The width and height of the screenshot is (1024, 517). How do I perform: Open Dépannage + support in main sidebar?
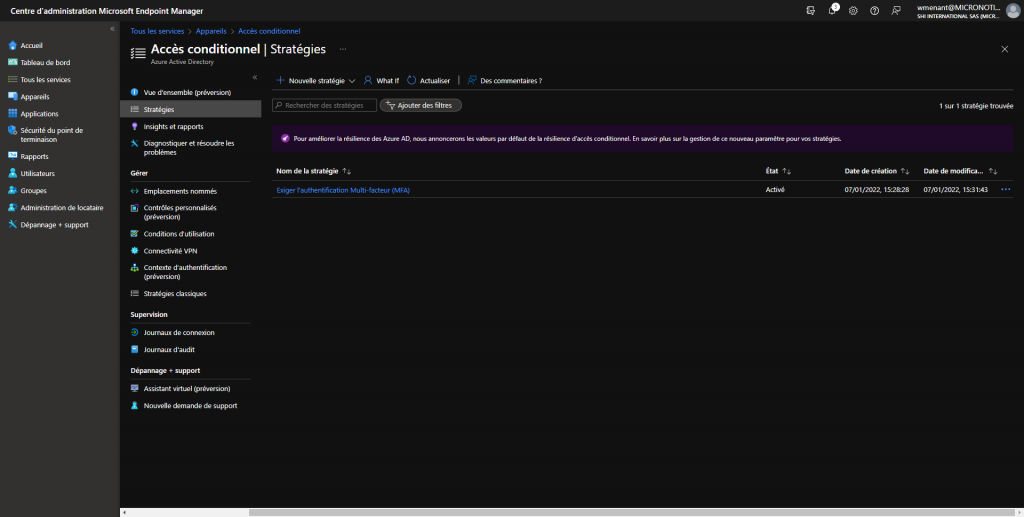point(54,225)
